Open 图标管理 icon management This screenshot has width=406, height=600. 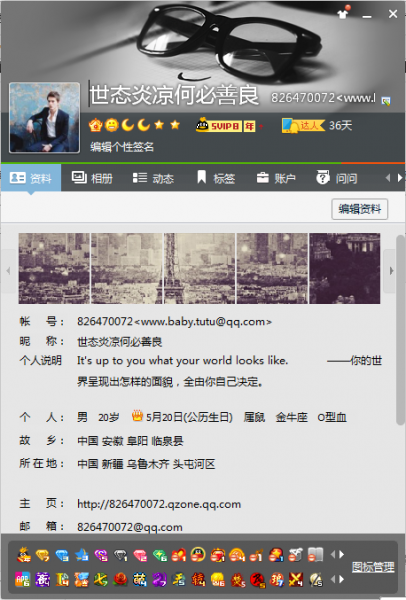pos(373,567)
